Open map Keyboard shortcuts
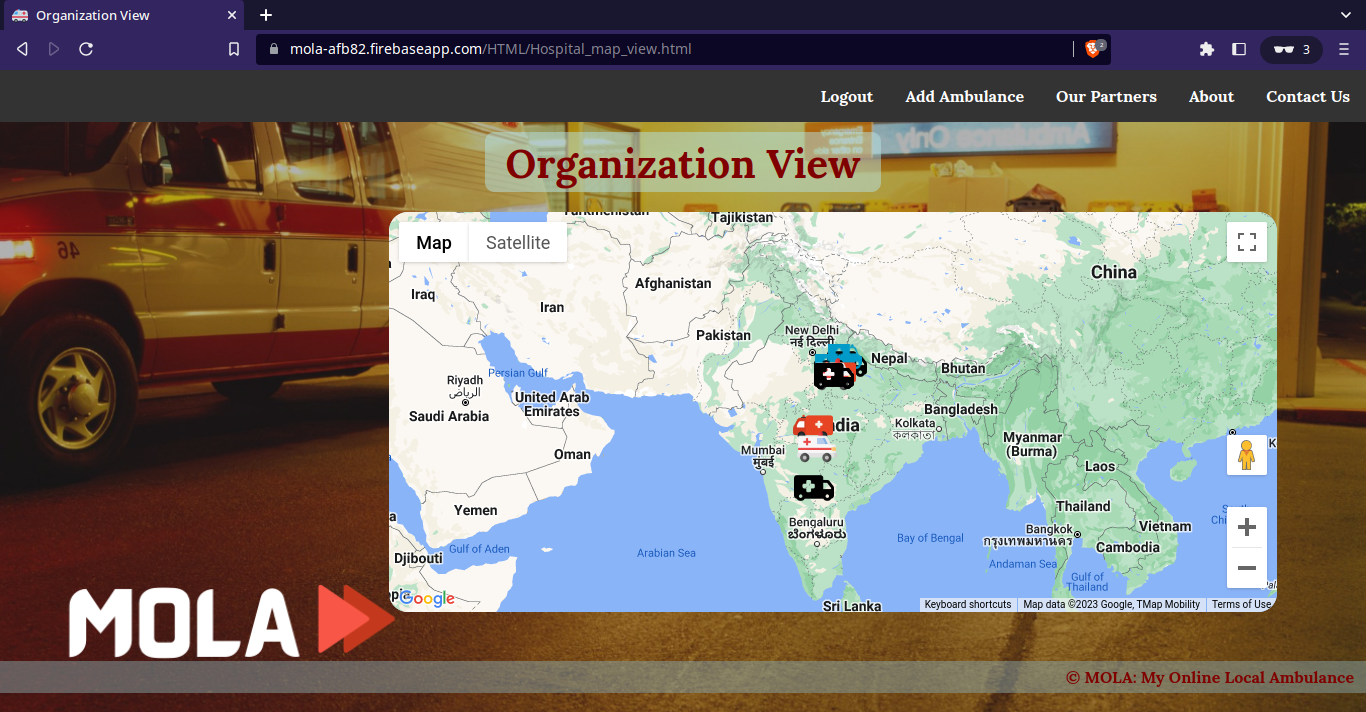The height and width of the screenshot is (712, 1366). pyautogui.click(x=967, y=604)
